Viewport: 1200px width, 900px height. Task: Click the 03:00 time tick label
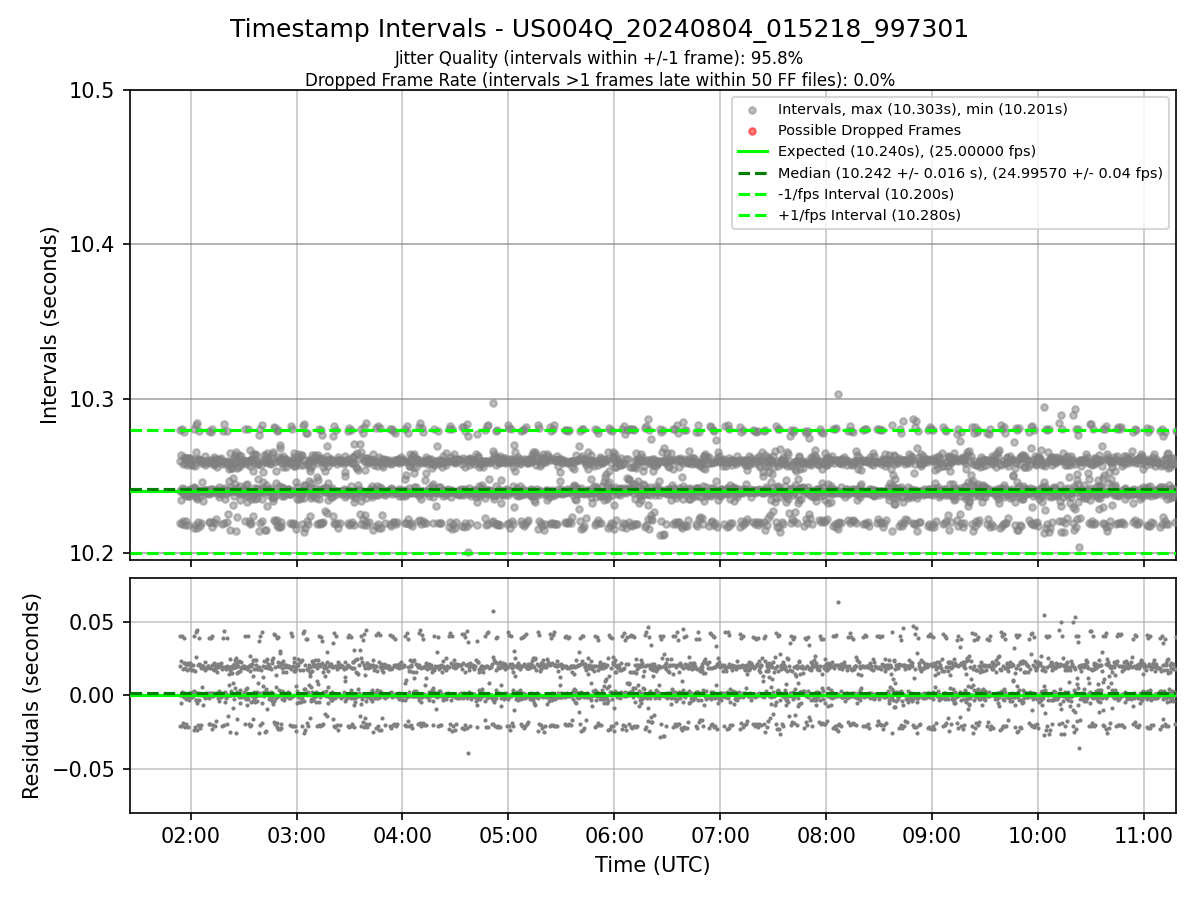click(296, 835)
